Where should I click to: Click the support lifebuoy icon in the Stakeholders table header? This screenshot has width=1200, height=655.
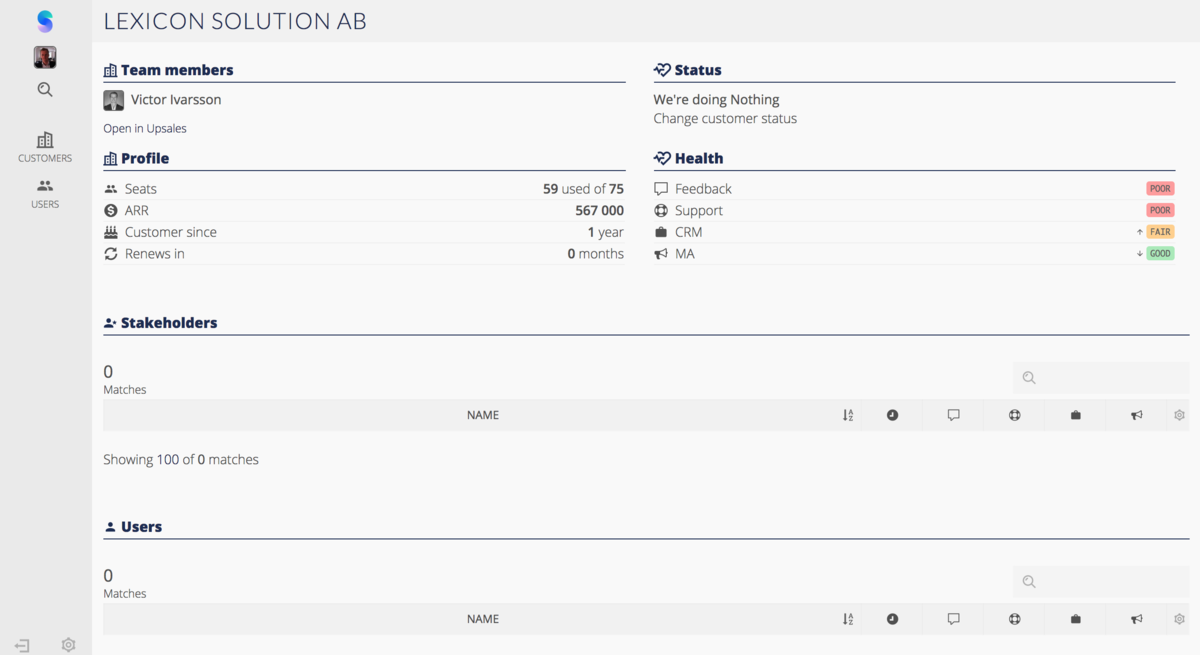point(1014,414)
